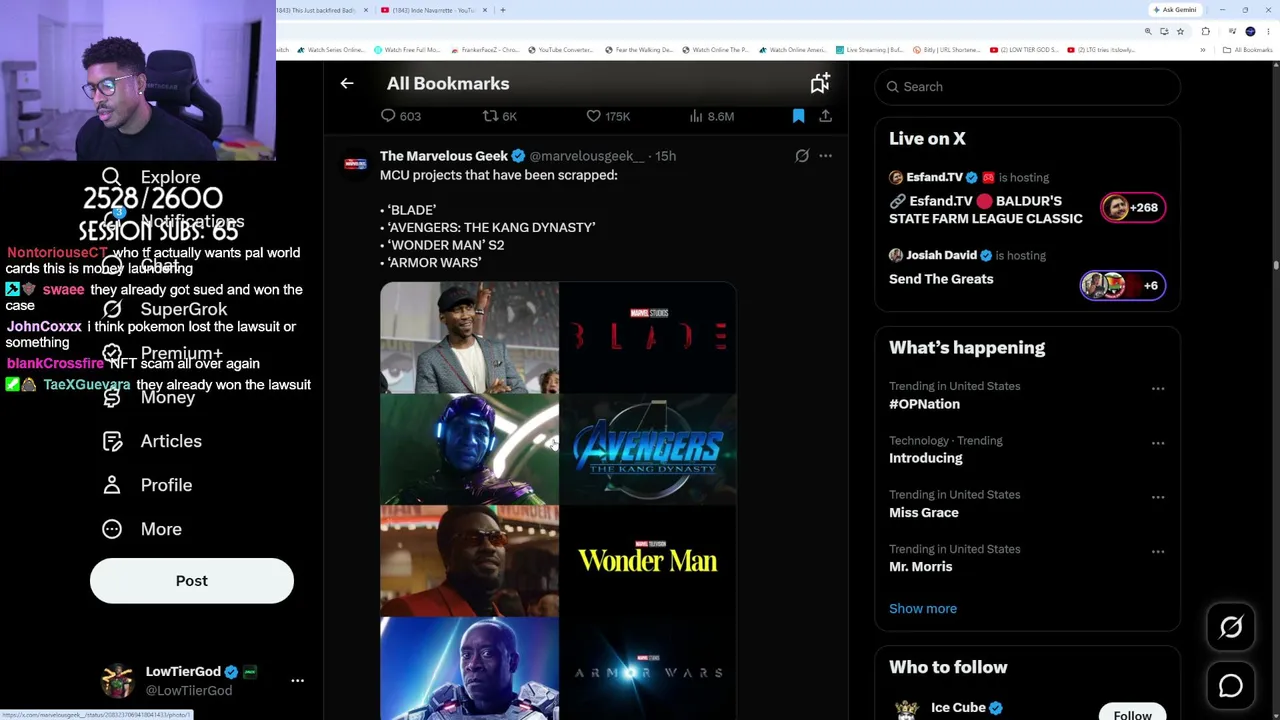This screenshot has width=1280, height=720.
Task: Open the More sidebar menu
Action: coord(142,529)
